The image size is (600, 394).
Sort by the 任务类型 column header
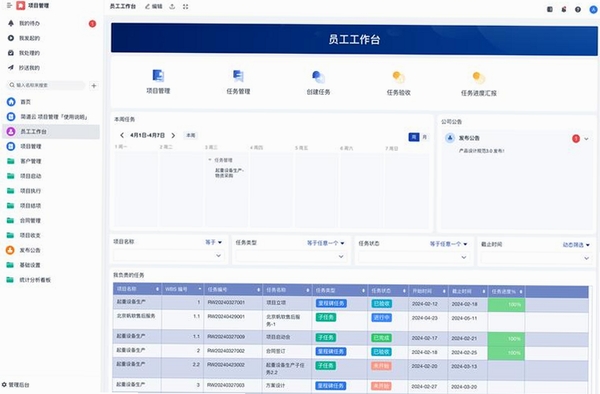pos(340,291)
